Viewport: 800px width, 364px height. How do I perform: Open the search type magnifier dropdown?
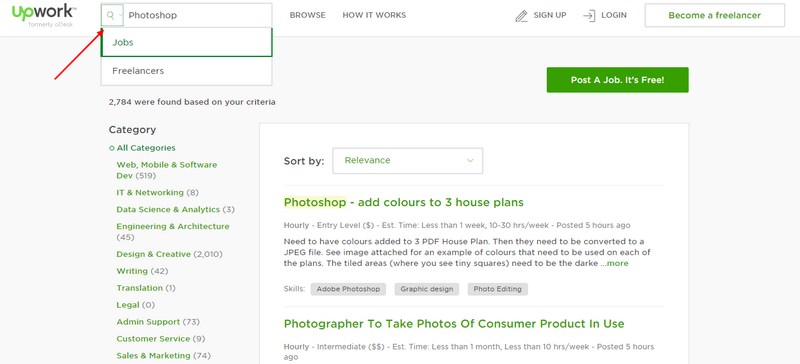coord(113,15)
